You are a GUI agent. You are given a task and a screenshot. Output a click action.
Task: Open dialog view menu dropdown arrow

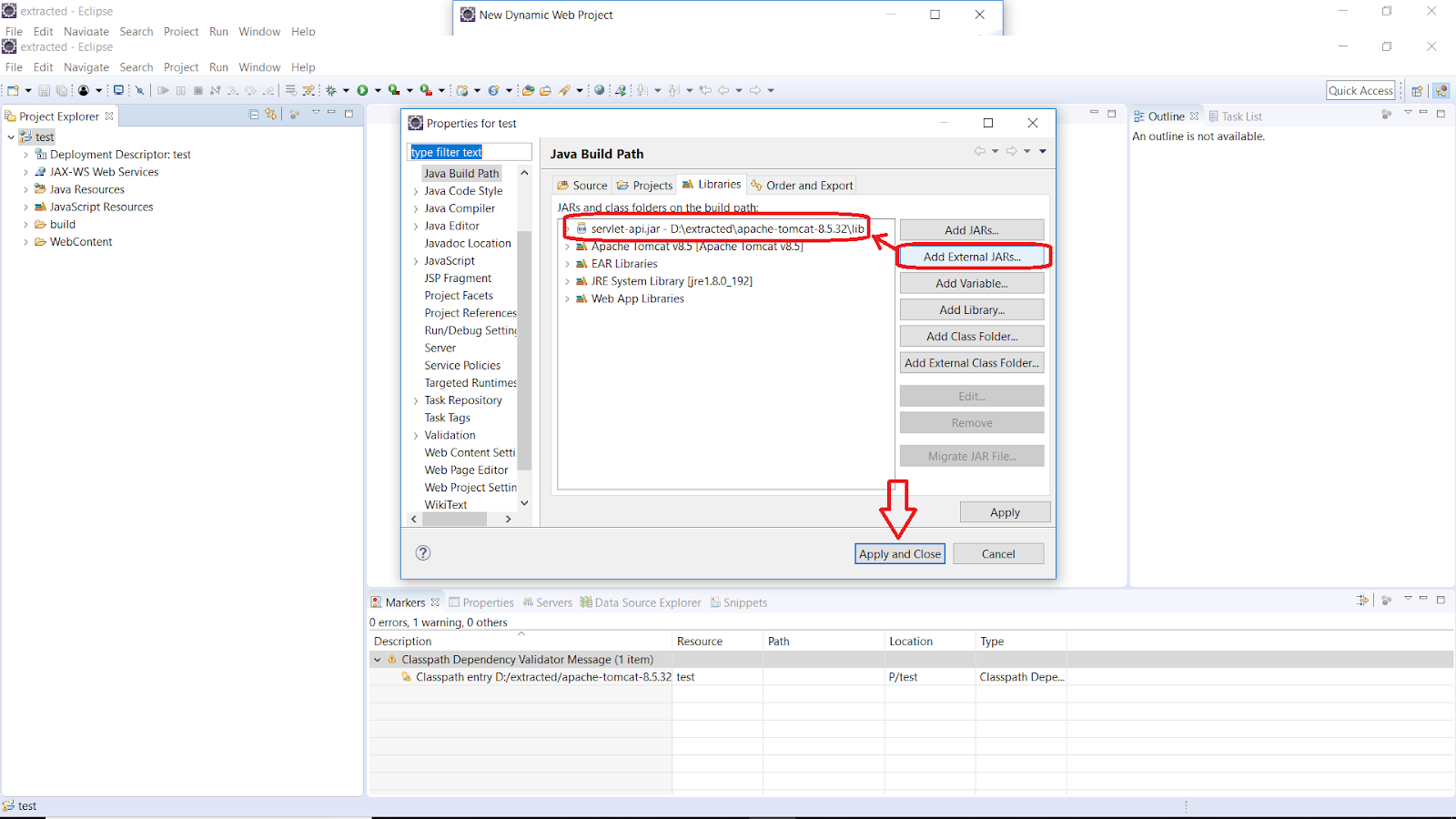pyautogui.click(x=1043, y=151)
